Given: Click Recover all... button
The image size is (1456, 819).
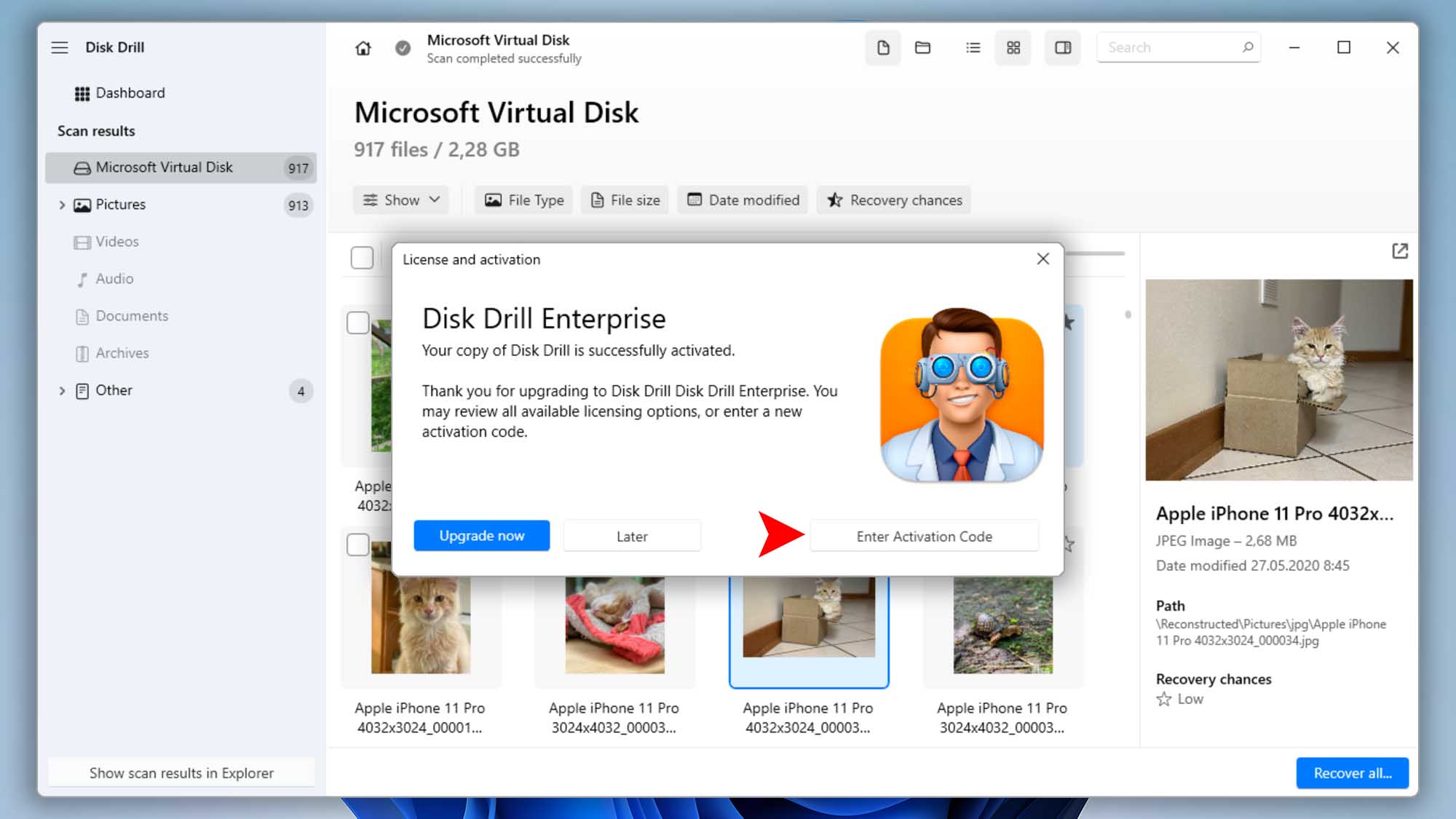Looking at the screenshot, I should [x=1352, y=773].
